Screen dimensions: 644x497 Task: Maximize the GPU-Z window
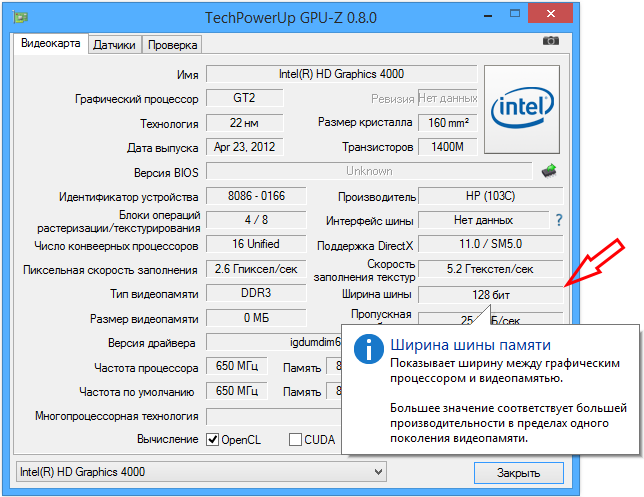[515, 14]
